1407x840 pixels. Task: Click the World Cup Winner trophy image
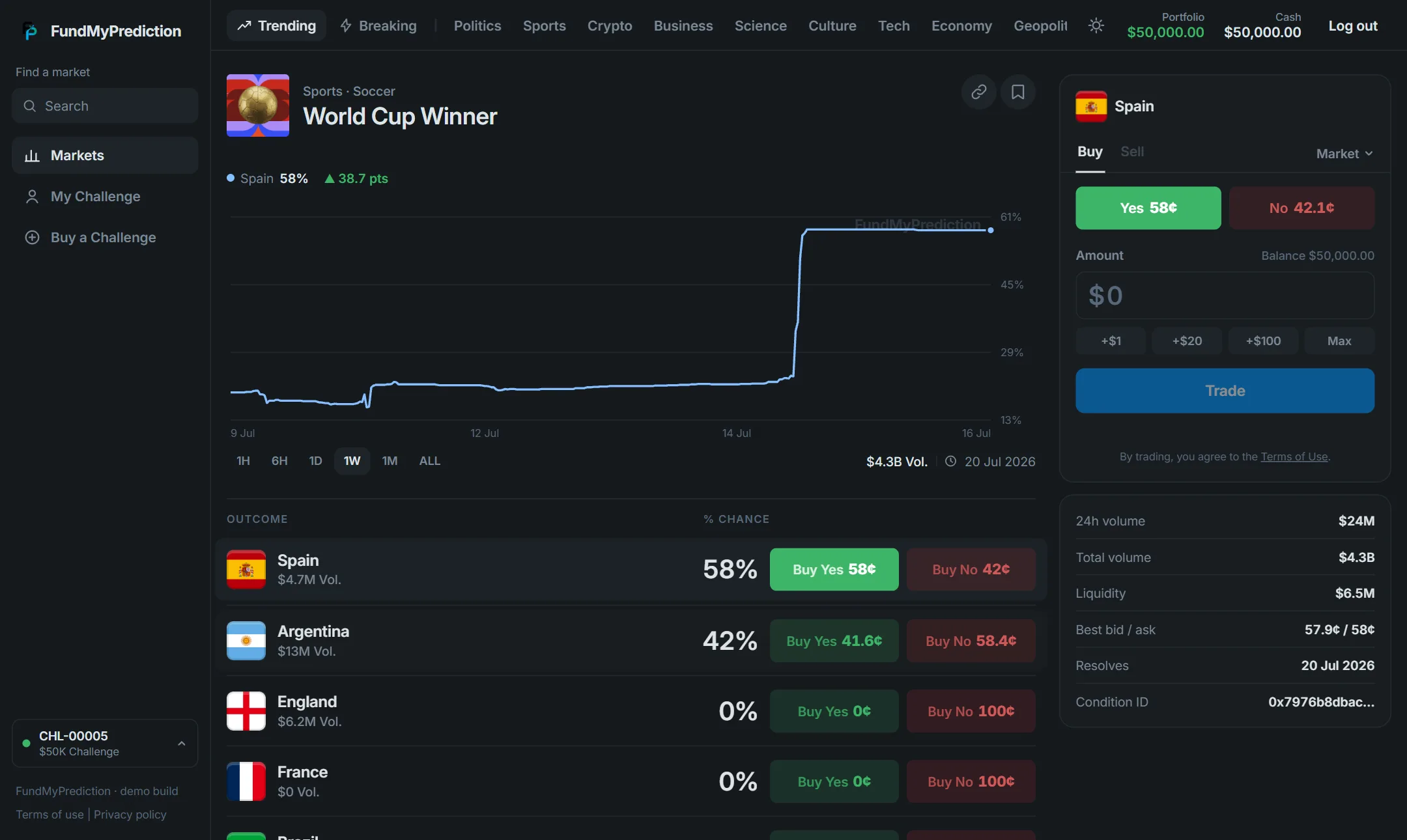(x=258, y=105)
